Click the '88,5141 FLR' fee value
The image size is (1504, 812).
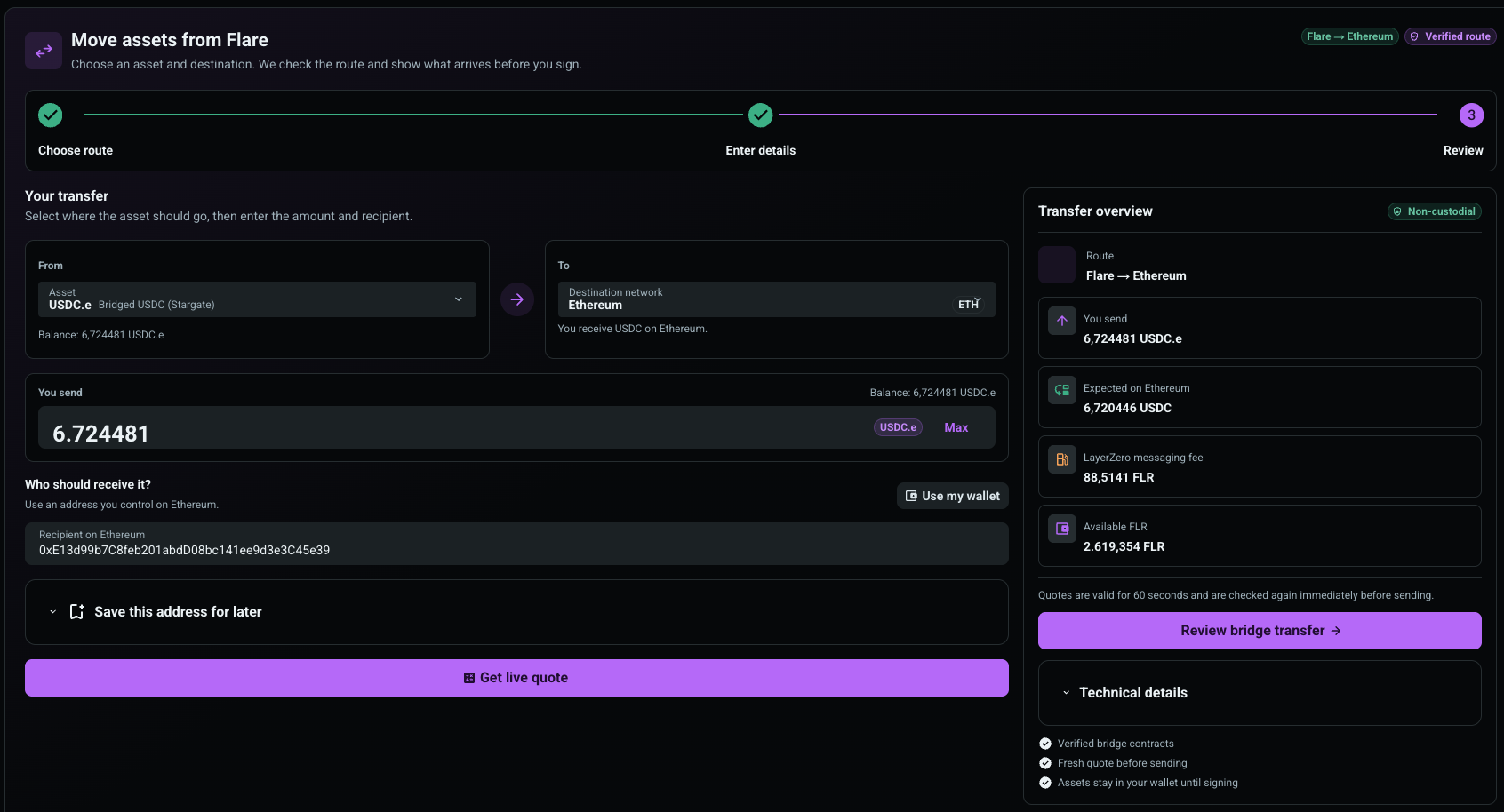1118,477
